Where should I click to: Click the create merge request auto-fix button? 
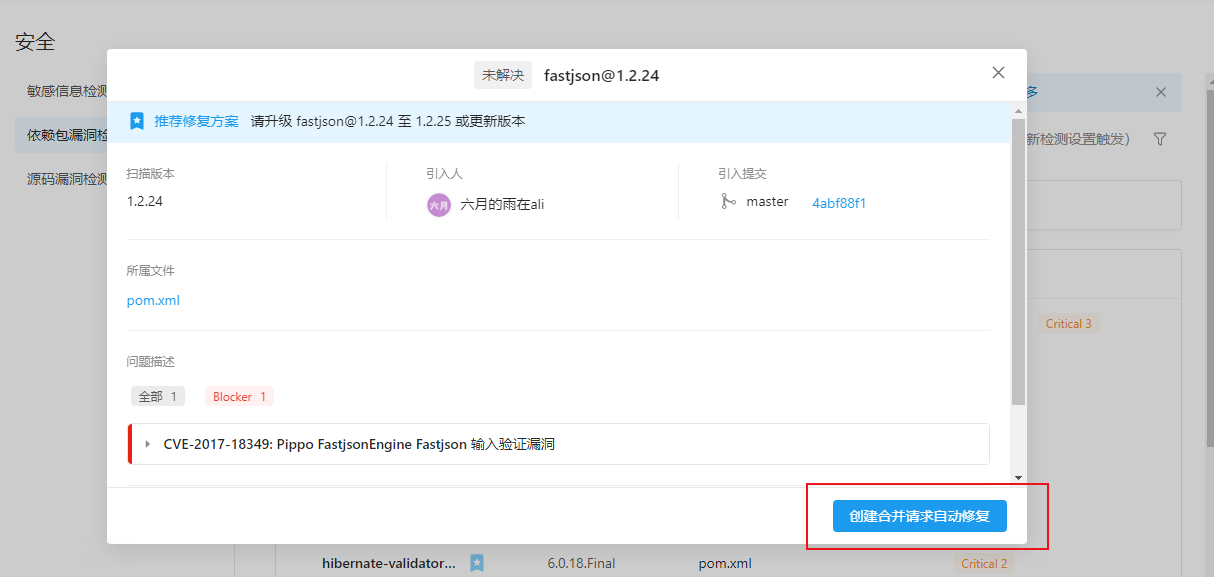pyautogui.click(x=919, y=516)
